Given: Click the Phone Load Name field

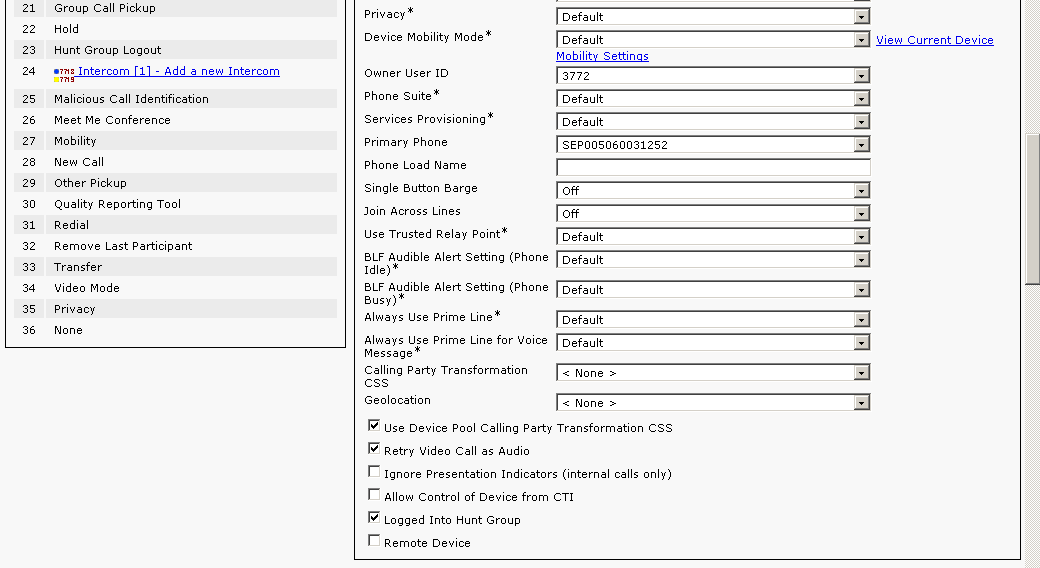Looking at the screenshot, I should coord(712,167).
